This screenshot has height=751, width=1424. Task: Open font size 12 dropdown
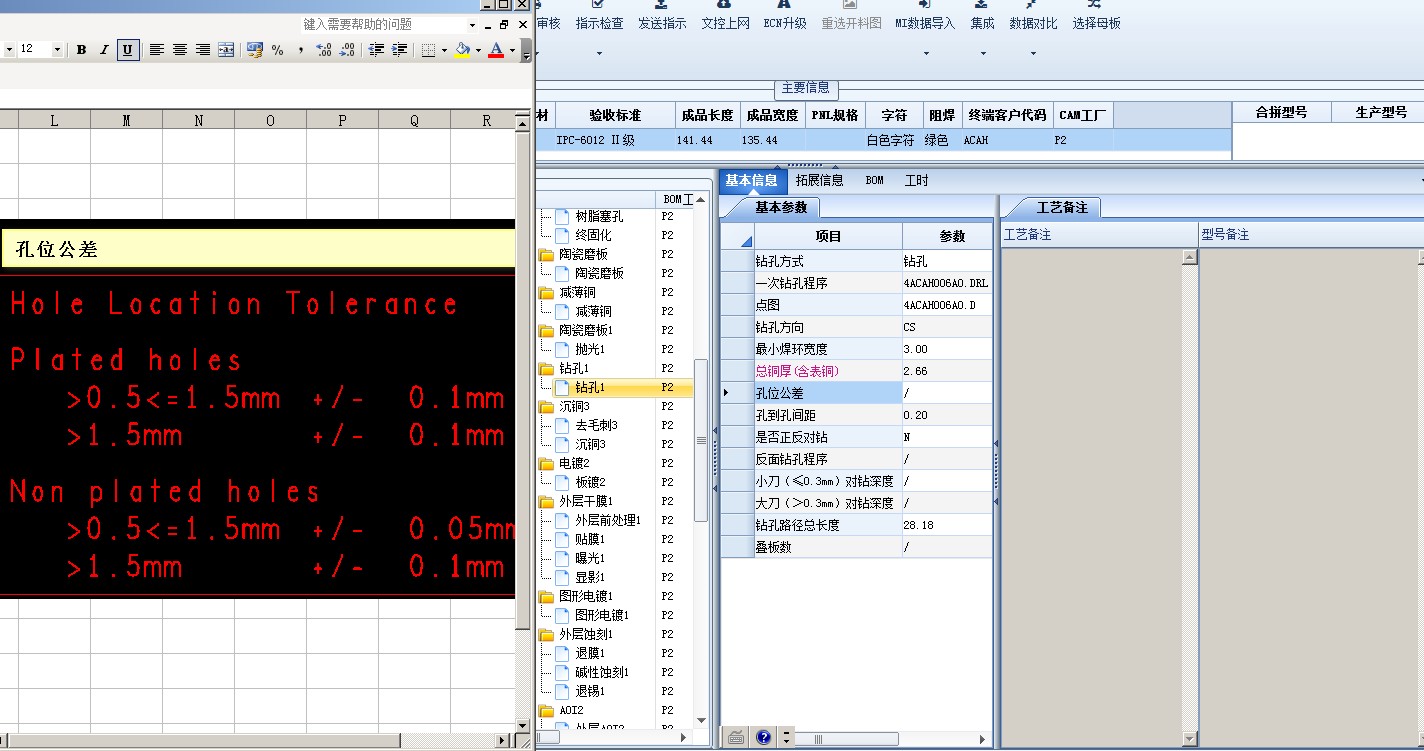(x=57, y=50)
